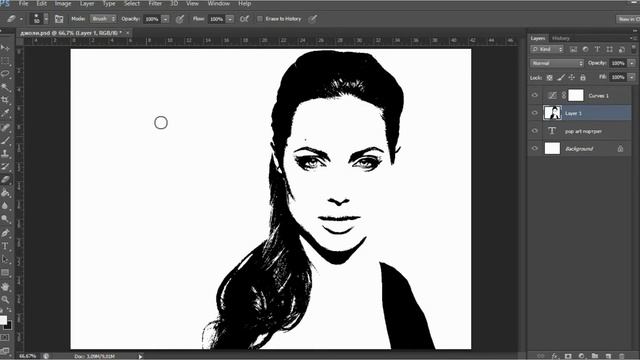Select the Curves 1 layer mask thumbnail

coord(576,96)
